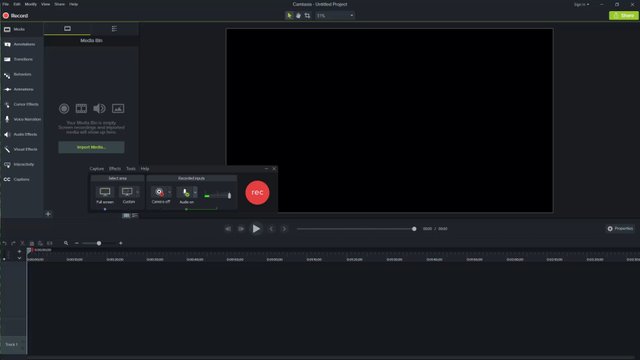Open the main window Help menu

73,4
